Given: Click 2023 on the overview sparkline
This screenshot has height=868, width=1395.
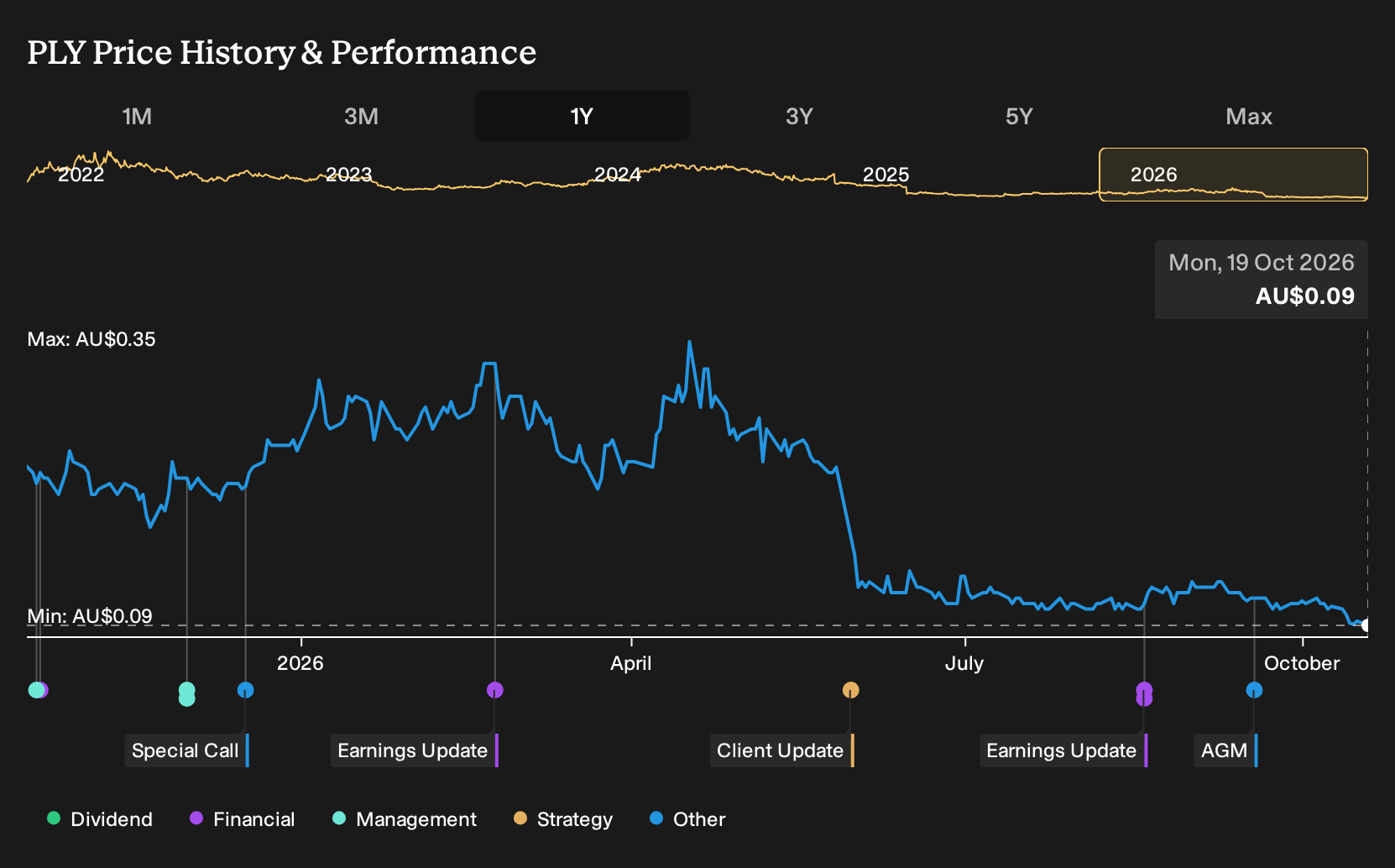Looking at the screenshot, I should [x=348, y=175].
